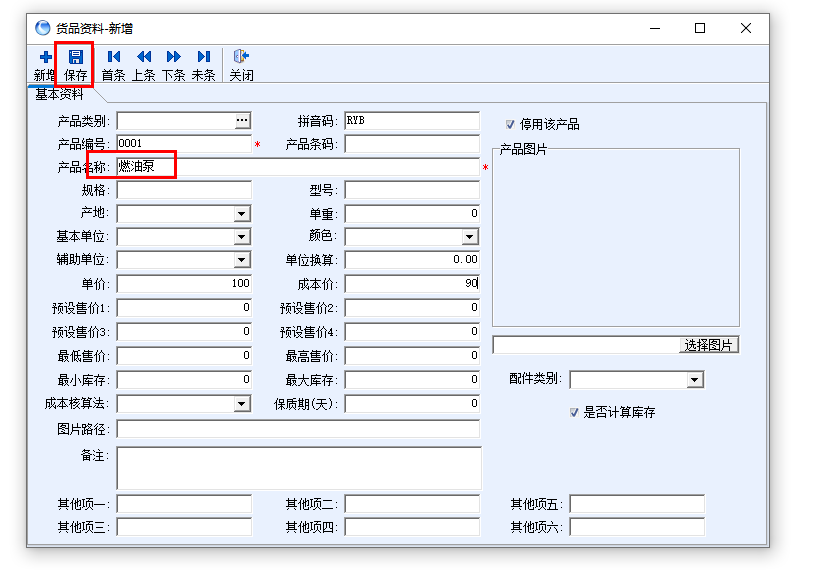
Task: Click the 新增 (add new) toolbar icon
Action: 45,64
